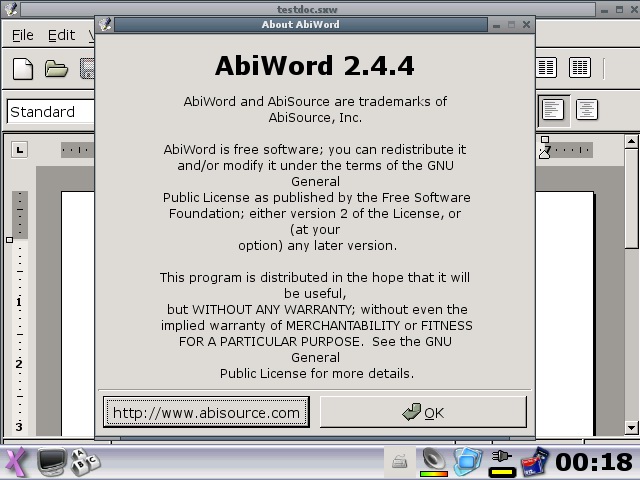This screenshot has width=640, height=480.
Task: Click the Open file folder icon
Action: pos(56,69)
